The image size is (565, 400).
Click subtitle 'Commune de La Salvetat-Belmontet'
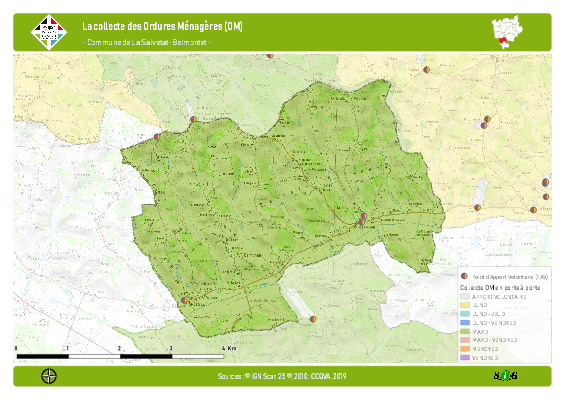[147, 42]
